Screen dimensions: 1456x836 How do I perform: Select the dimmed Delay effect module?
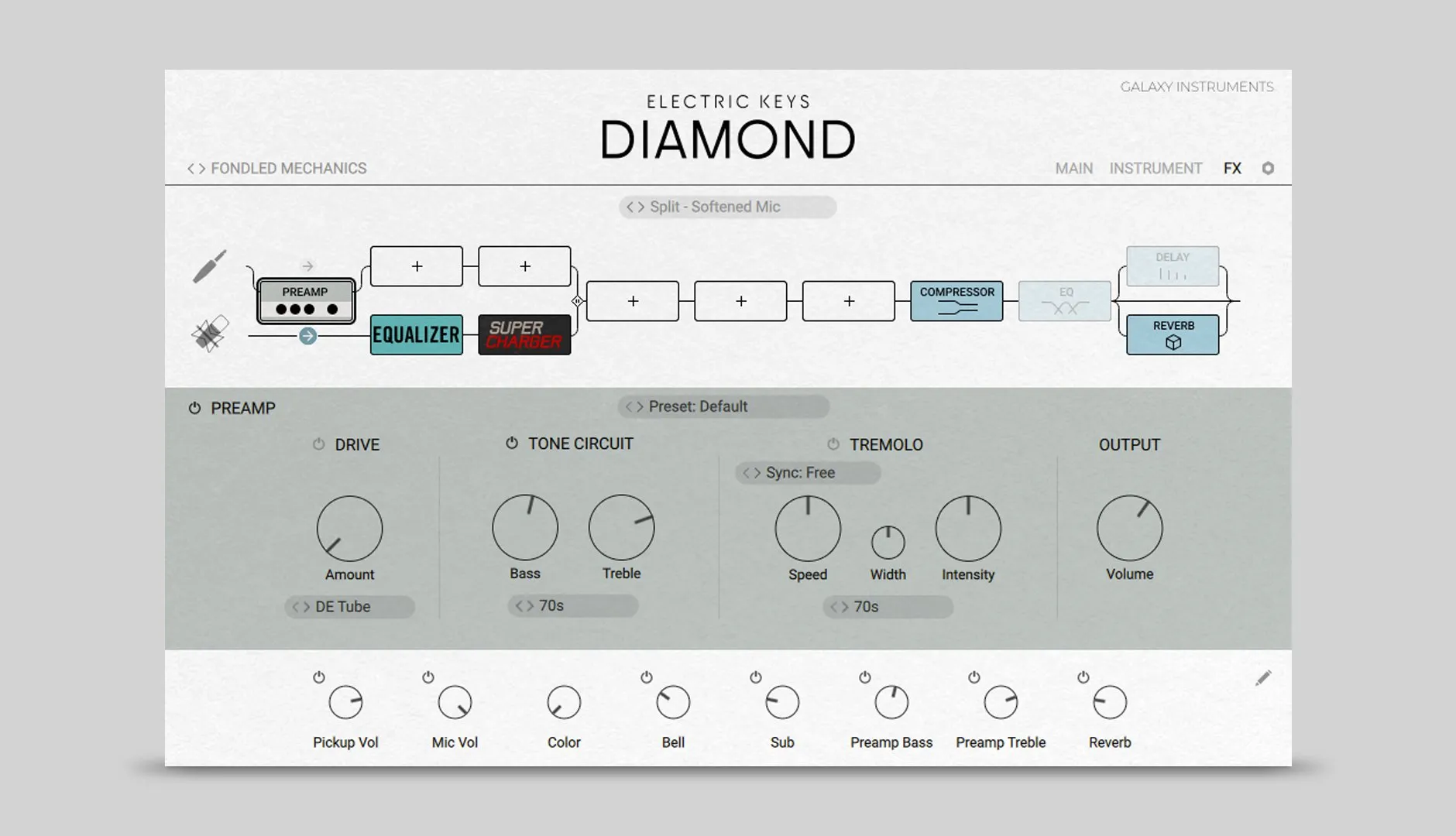pos(1173,266)
